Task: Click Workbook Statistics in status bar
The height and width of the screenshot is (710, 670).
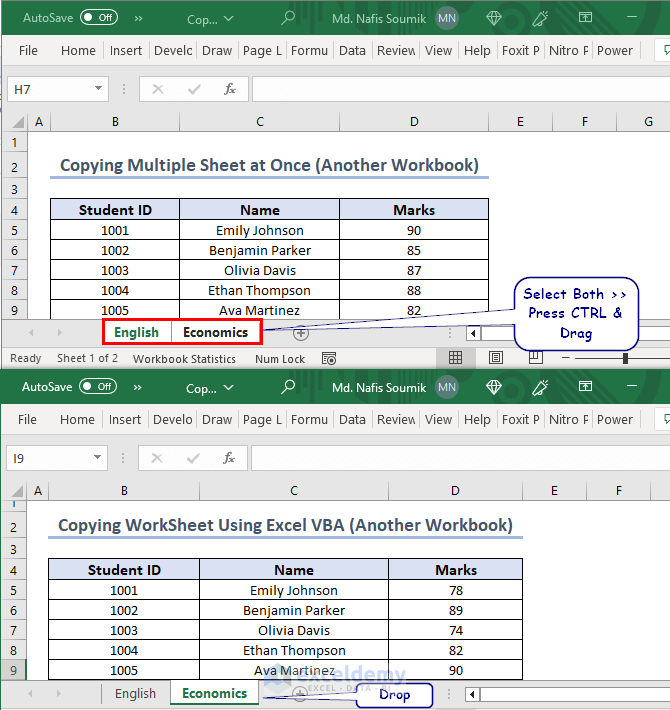Action: [184, 359]
